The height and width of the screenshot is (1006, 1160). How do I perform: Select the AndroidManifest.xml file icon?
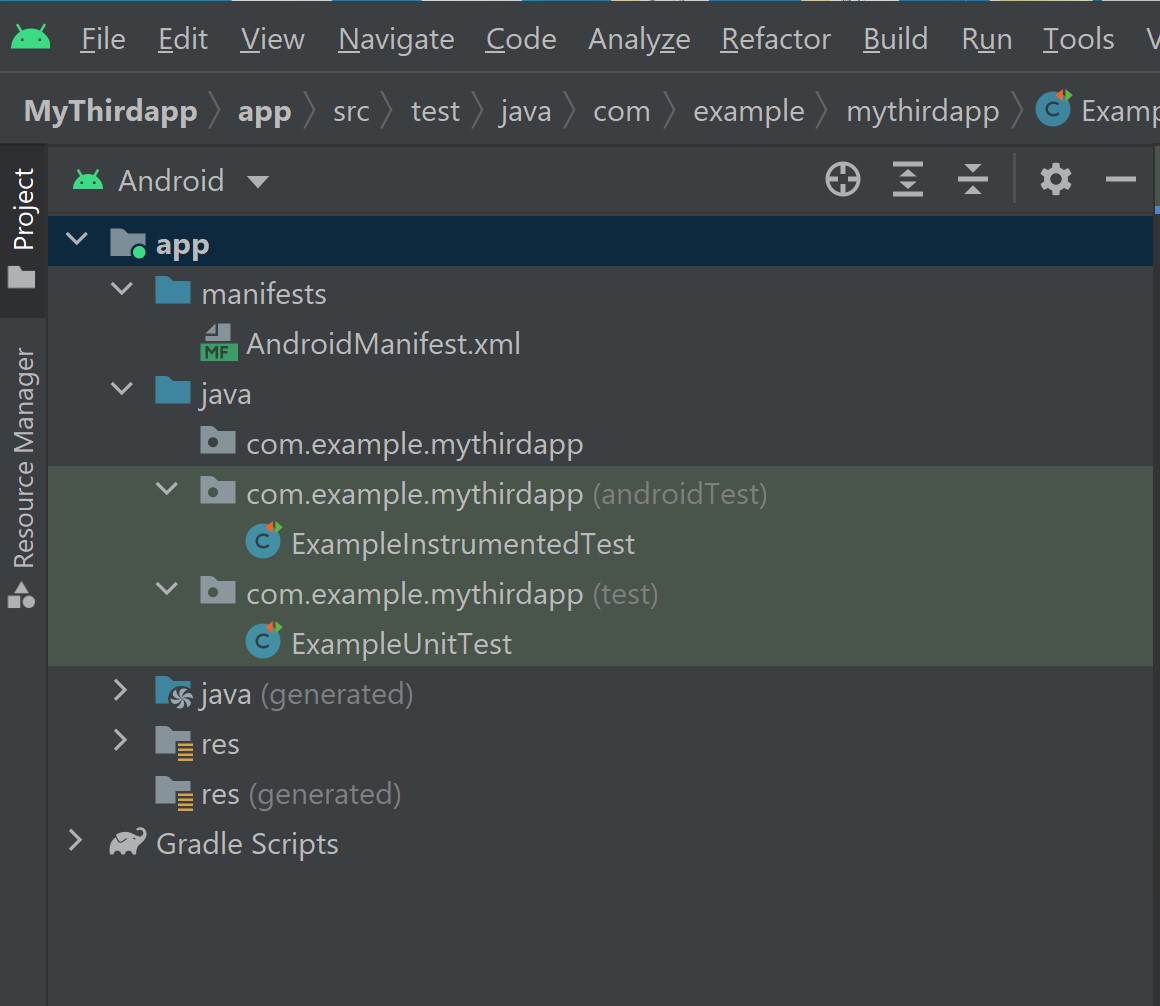(x=219, y=342)
